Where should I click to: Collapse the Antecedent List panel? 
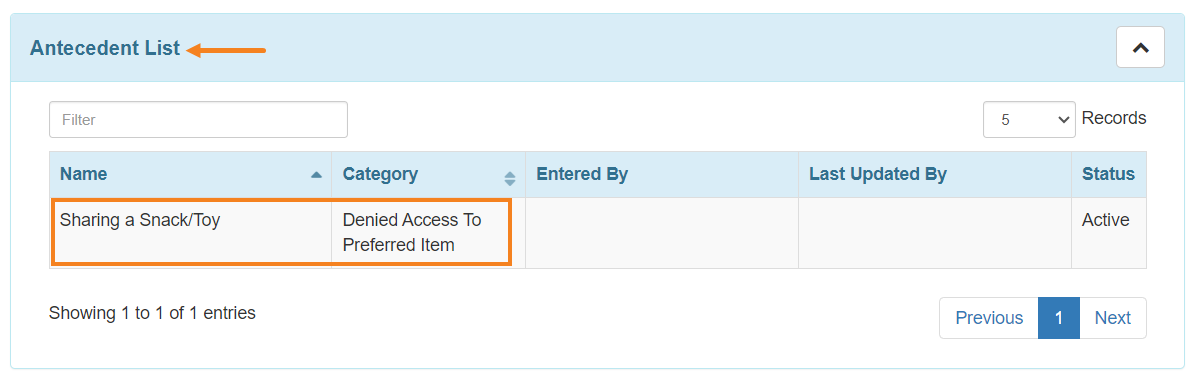click(1140, 47)
